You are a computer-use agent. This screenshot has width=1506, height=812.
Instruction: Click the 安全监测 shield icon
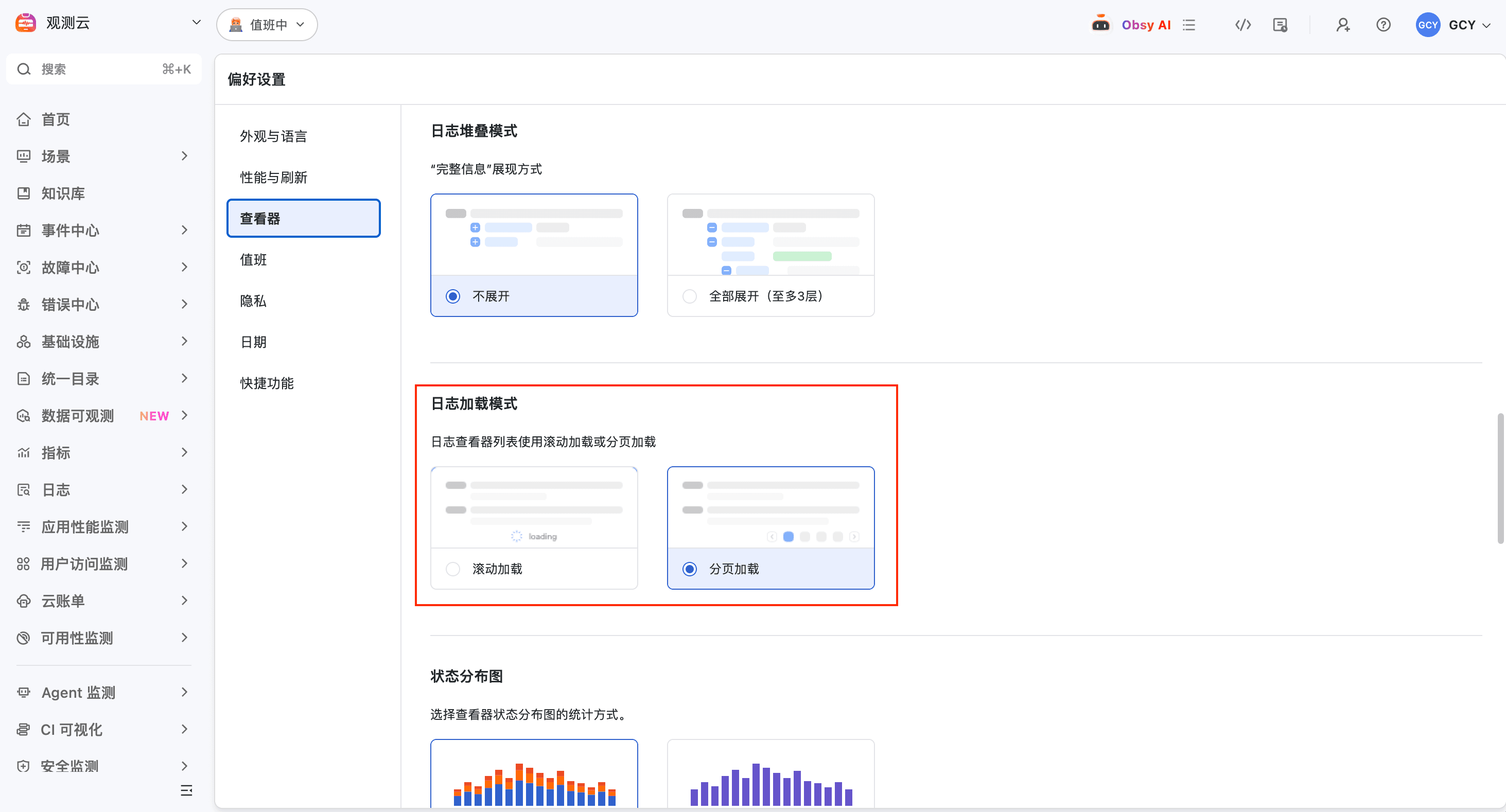pos(23,766)
